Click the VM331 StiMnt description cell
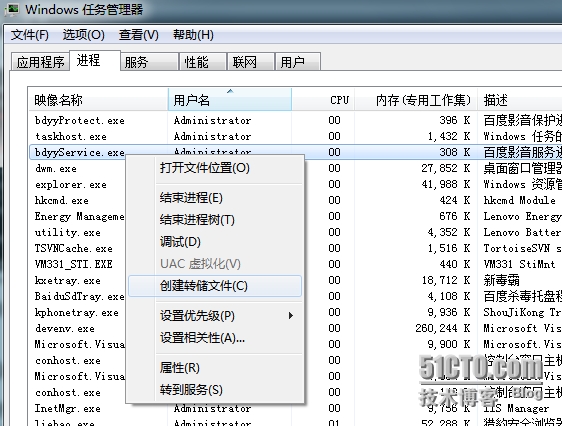This screenshot has width=562, height=426. click(x=519, y=264)
